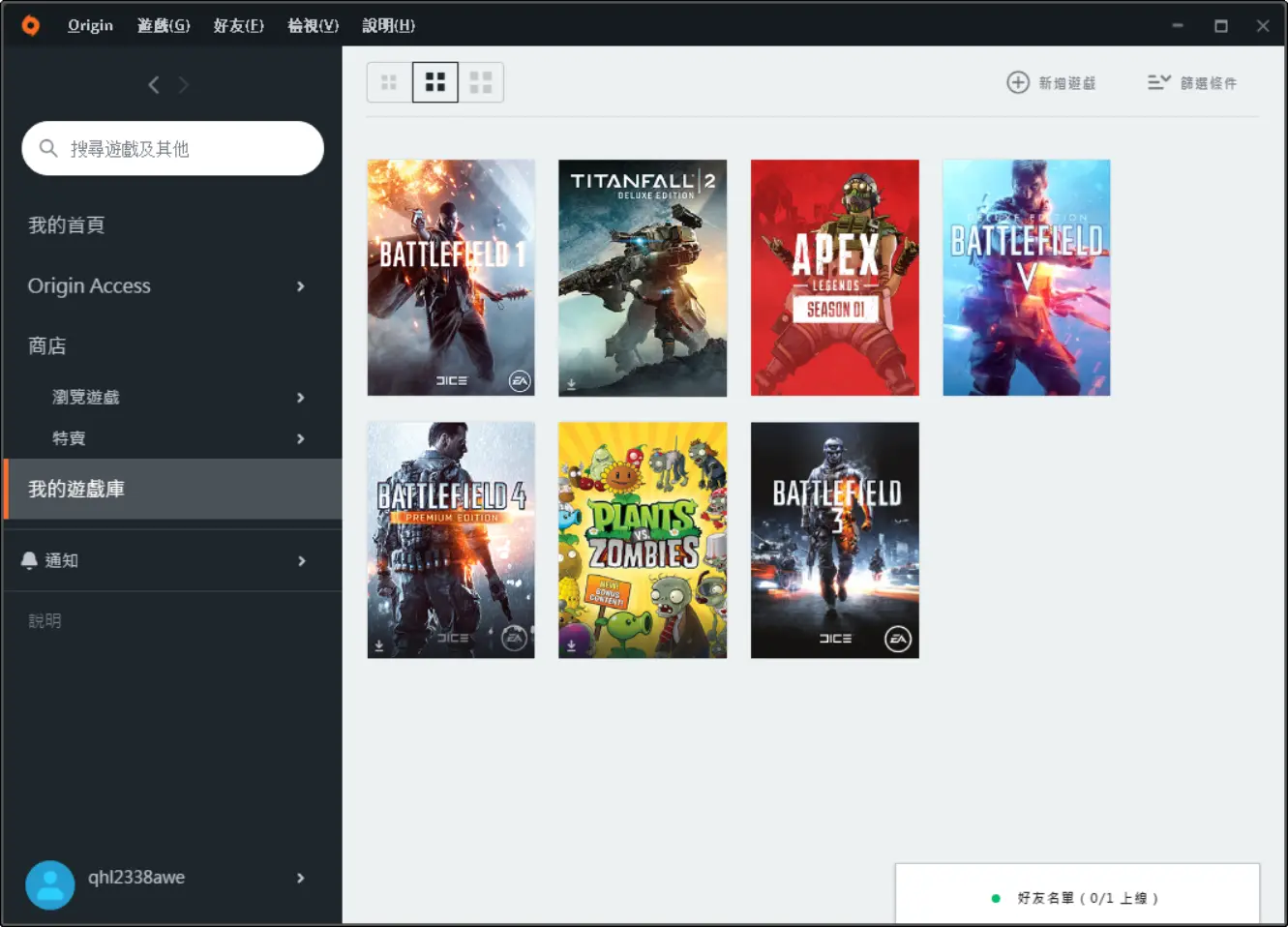1288x927 pixels.
Task: Select 我的遊戲庫 in the sidebar
Action: [172, 489]
